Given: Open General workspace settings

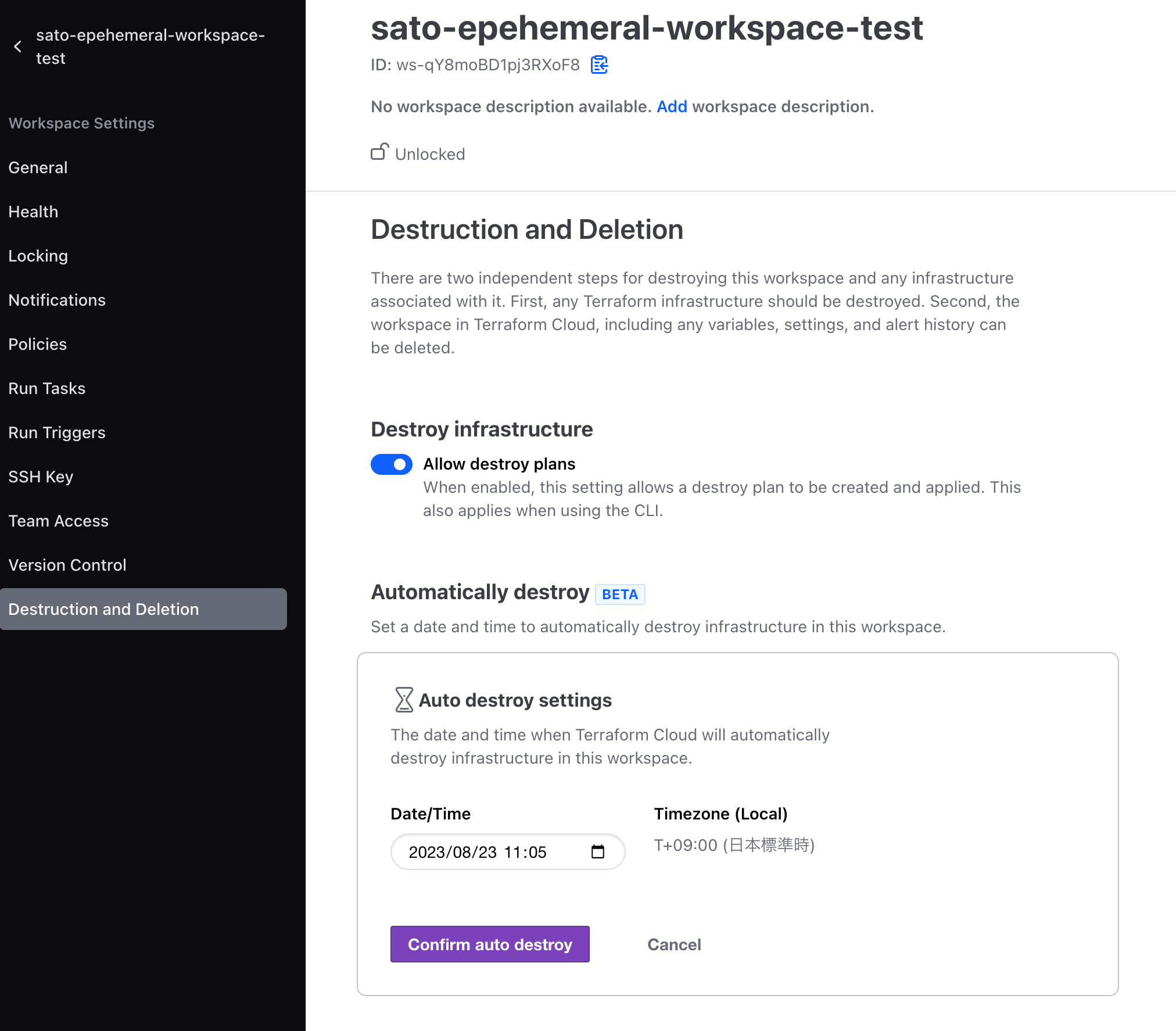Looking at the screenshot, I should coord(38,167).
